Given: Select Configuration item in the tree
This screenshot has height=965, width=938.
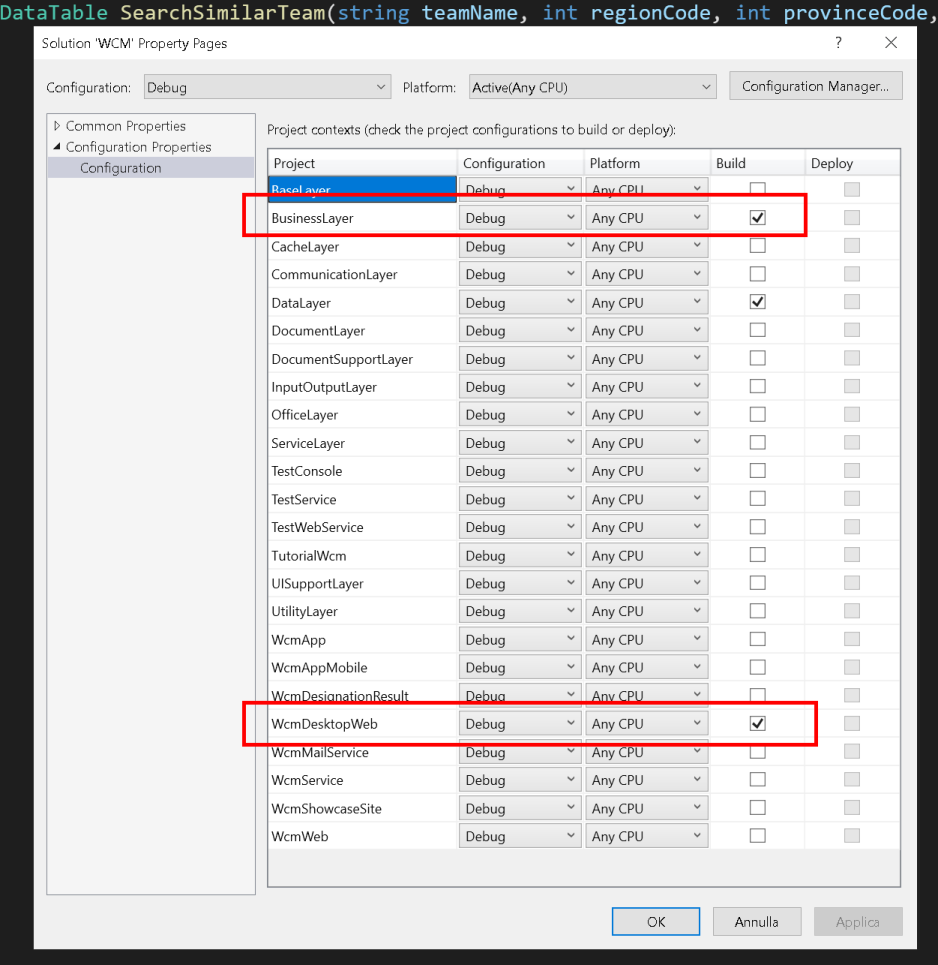Looking at the screenshot, I should (x=121, y=168).
